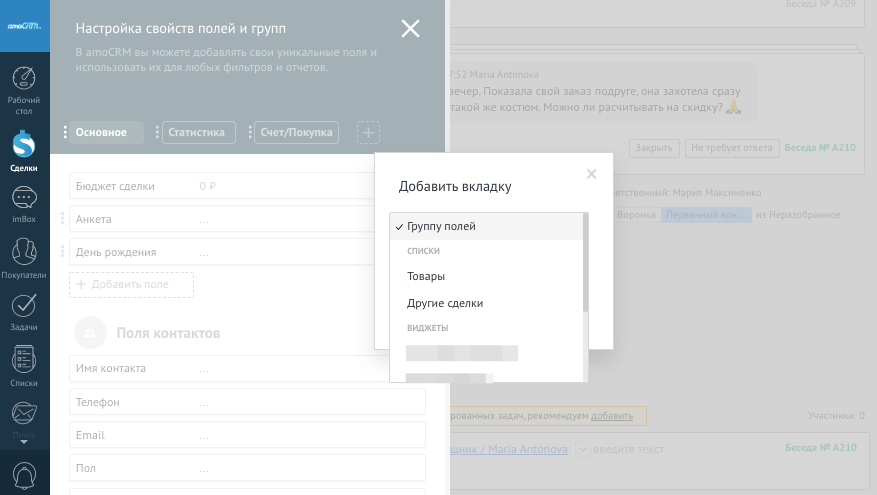Click the Добавить поле button
The image size is (877, 495).
pos(131,285)
